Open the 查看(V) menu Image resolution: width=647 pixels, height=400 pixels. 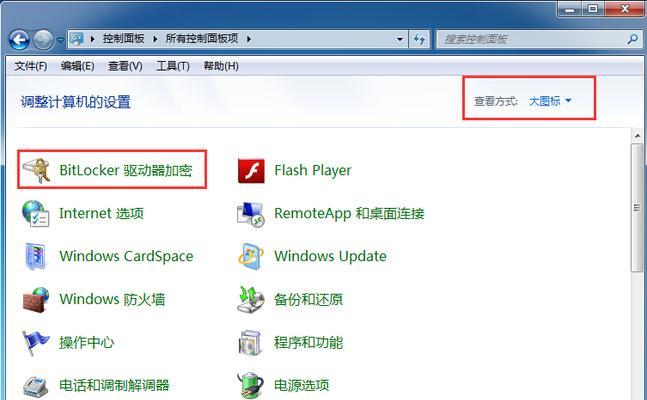point(125,66)
